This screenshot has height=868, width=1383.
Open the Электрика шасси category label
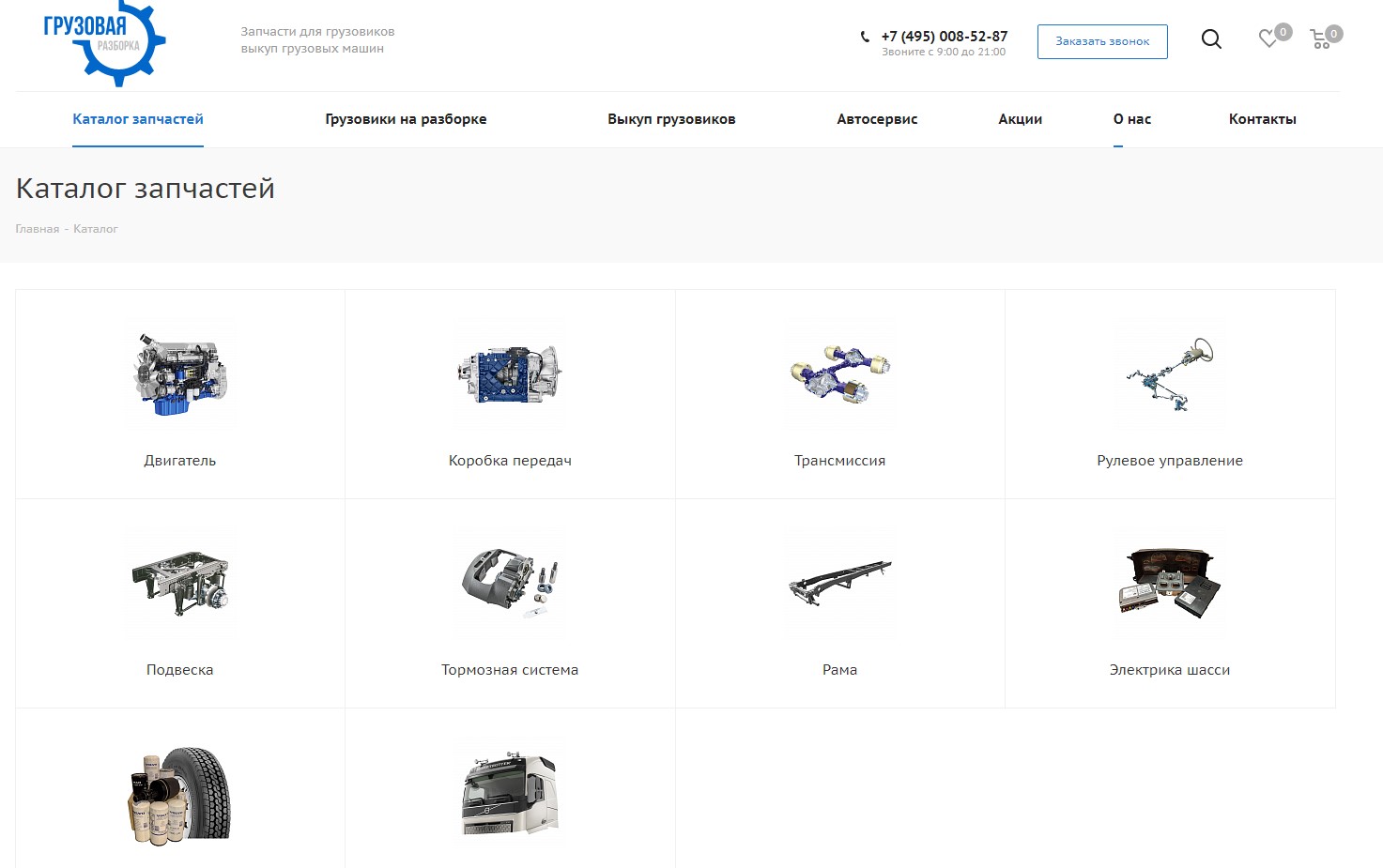[1170, 670]
